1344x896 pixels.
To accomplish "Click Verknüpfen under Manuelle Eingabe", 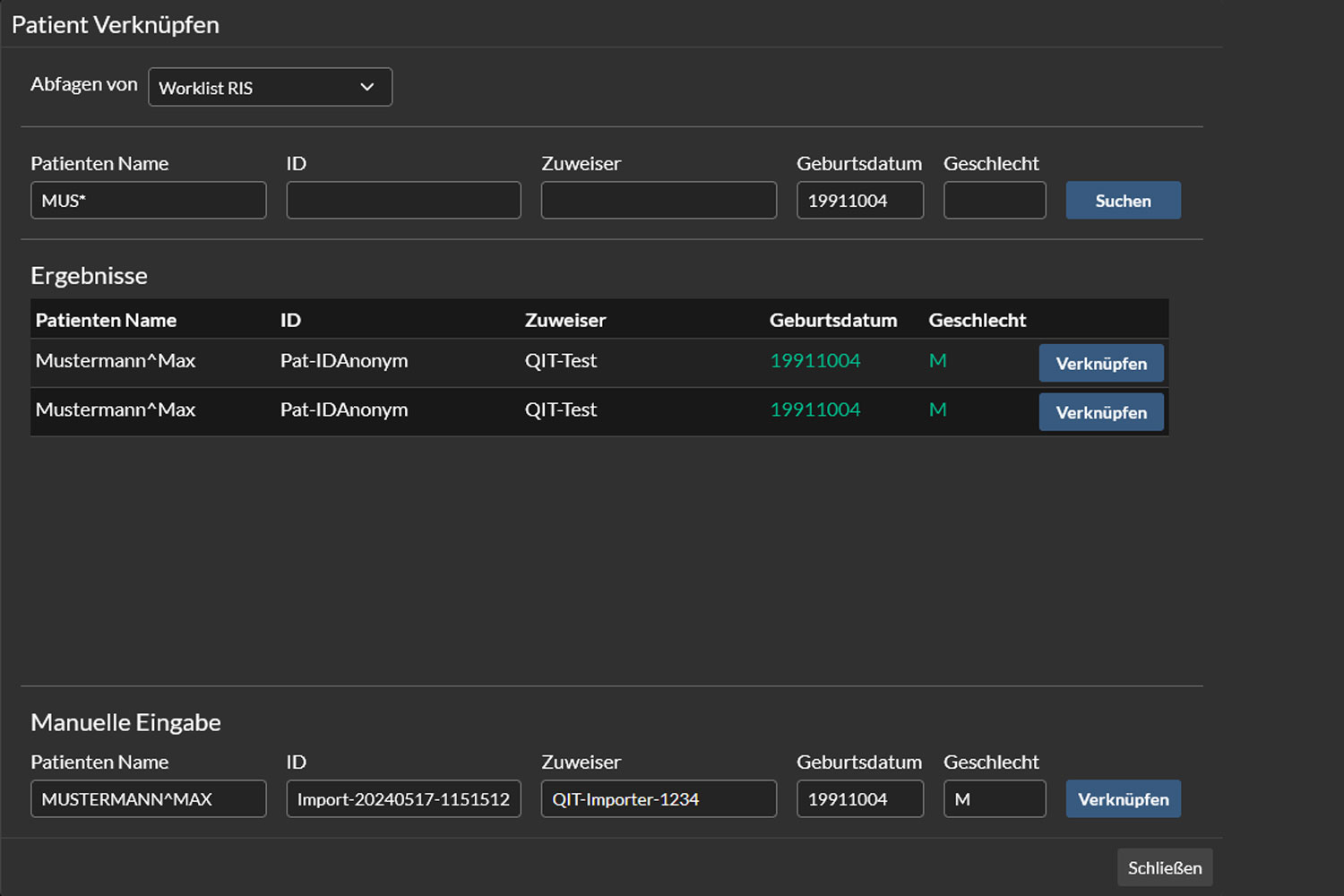I will pyautogui.click(x=1123, y=798).
